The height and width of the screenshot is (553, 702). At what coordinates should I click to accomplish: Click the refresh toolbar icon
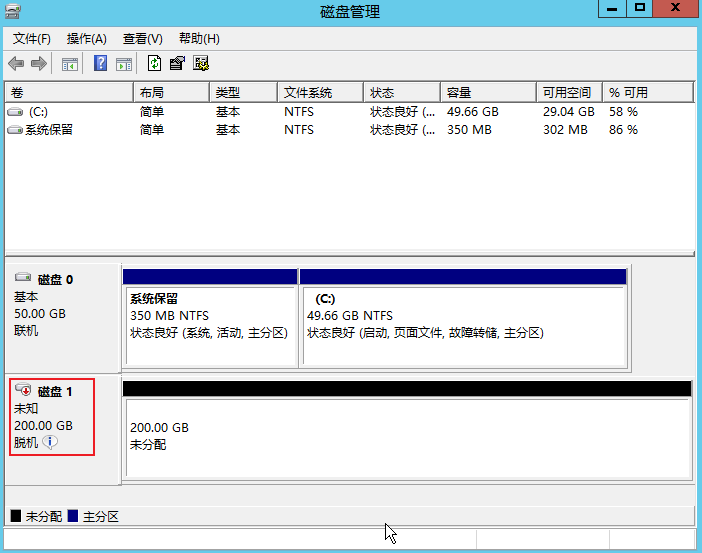(x=154, y=64)
